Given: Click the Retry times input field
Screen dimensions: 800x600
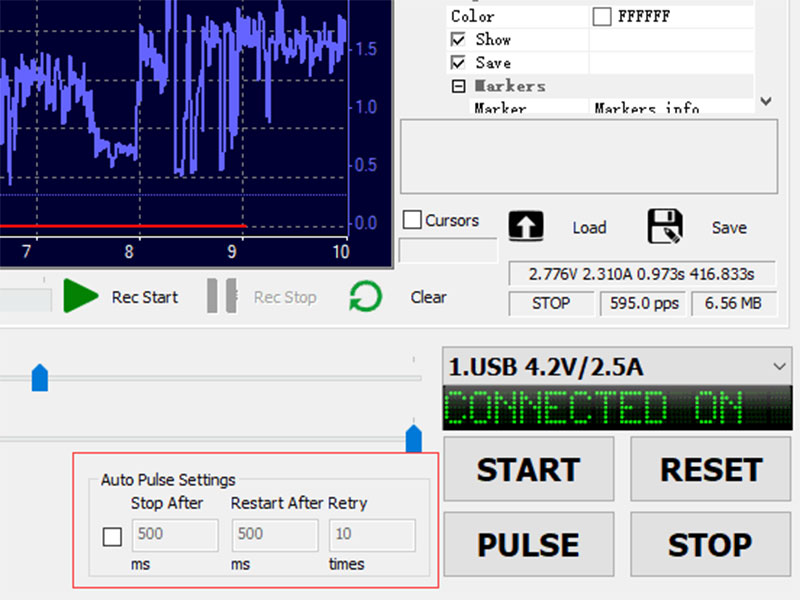Looking at the screenshot, I should pos(372,535).
